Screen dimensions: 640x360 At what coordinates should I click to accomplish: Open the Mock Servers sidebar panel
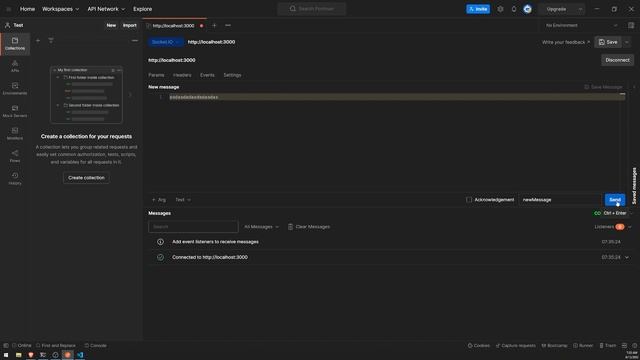tap(15, 111)
